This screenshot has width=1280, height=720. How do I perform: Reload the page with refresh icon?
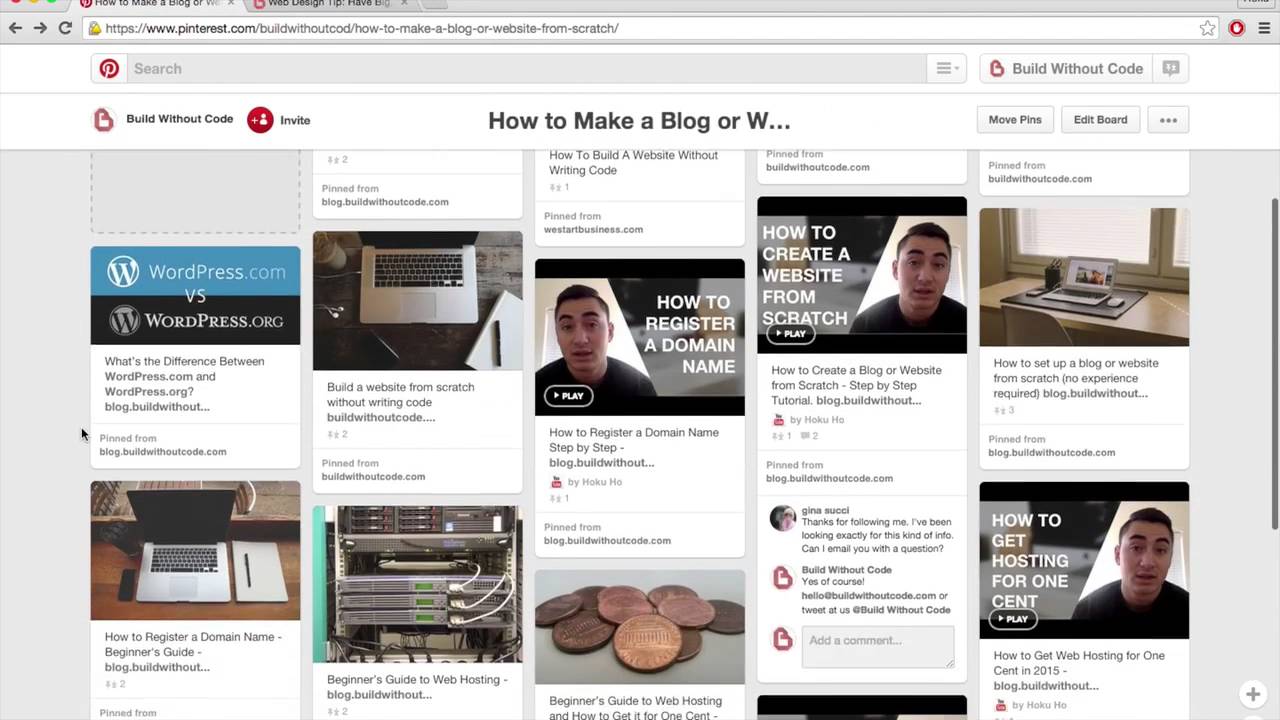coord(65,28)
